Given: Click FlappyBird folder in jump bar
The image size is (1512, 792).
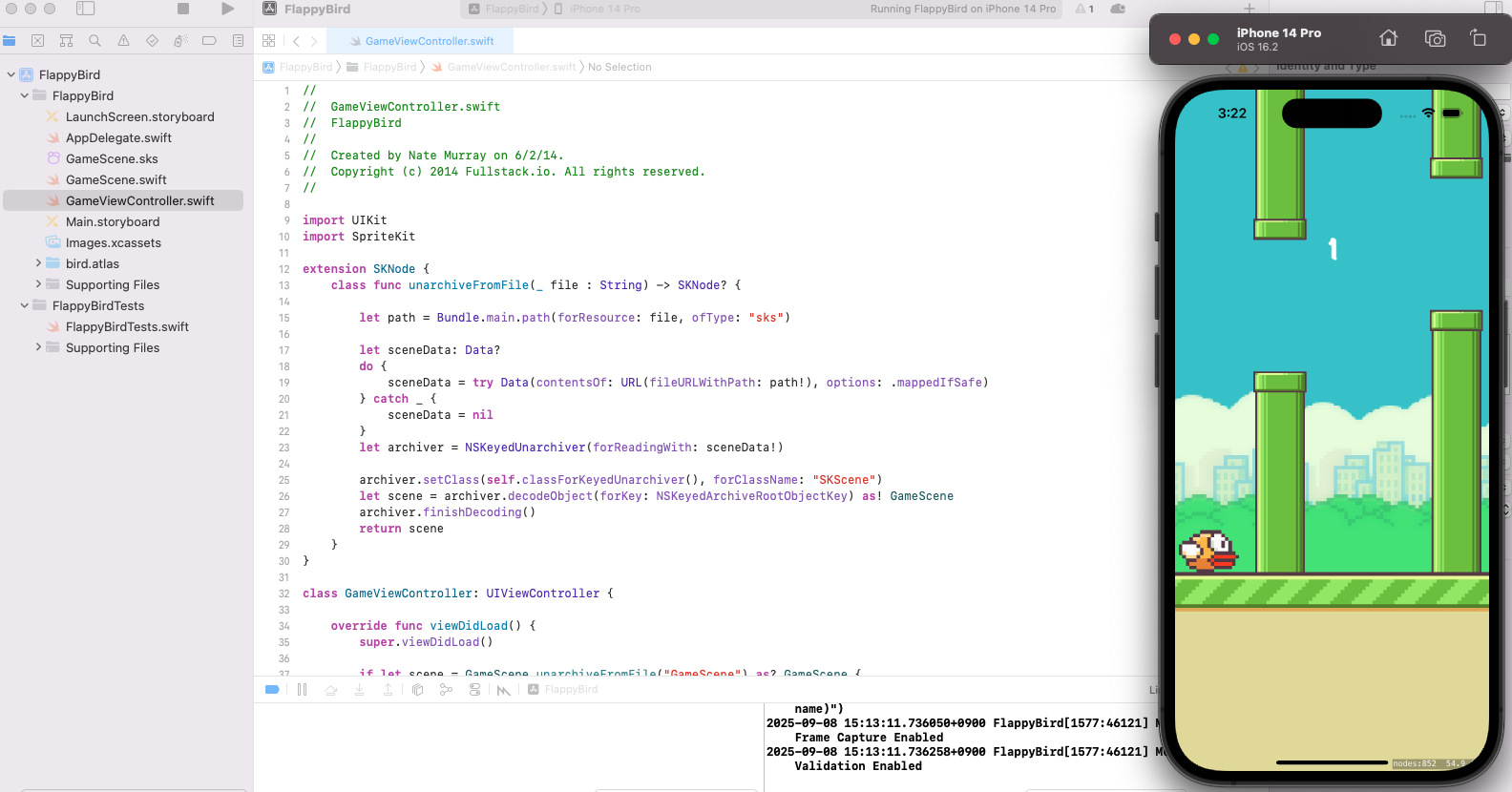Looking at the screenshot, I should pyautogui.click(x=382, y=67).
